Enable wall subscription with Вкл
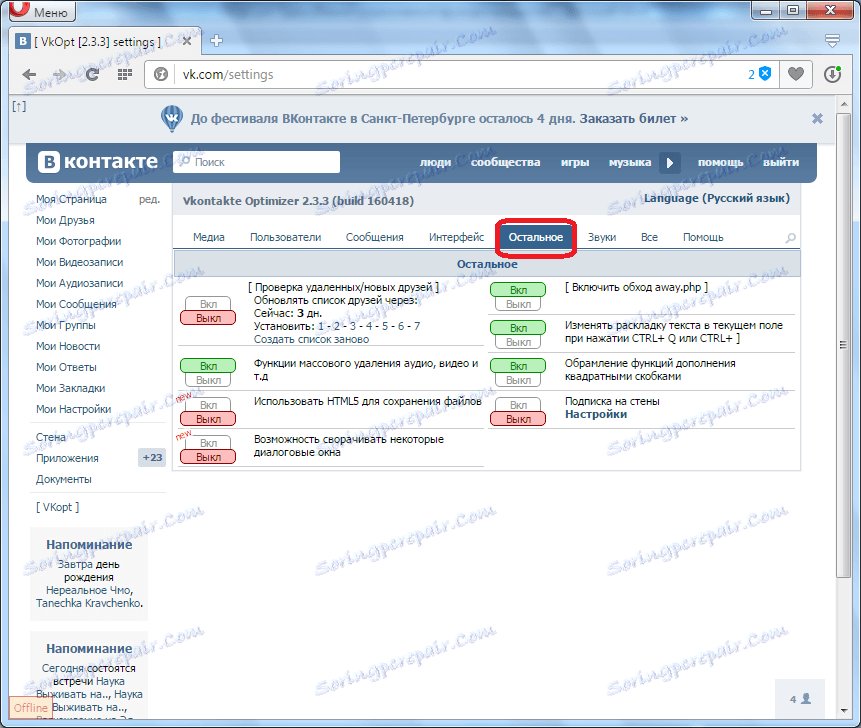This screenshot has height=728, width=861. (518, 405)
